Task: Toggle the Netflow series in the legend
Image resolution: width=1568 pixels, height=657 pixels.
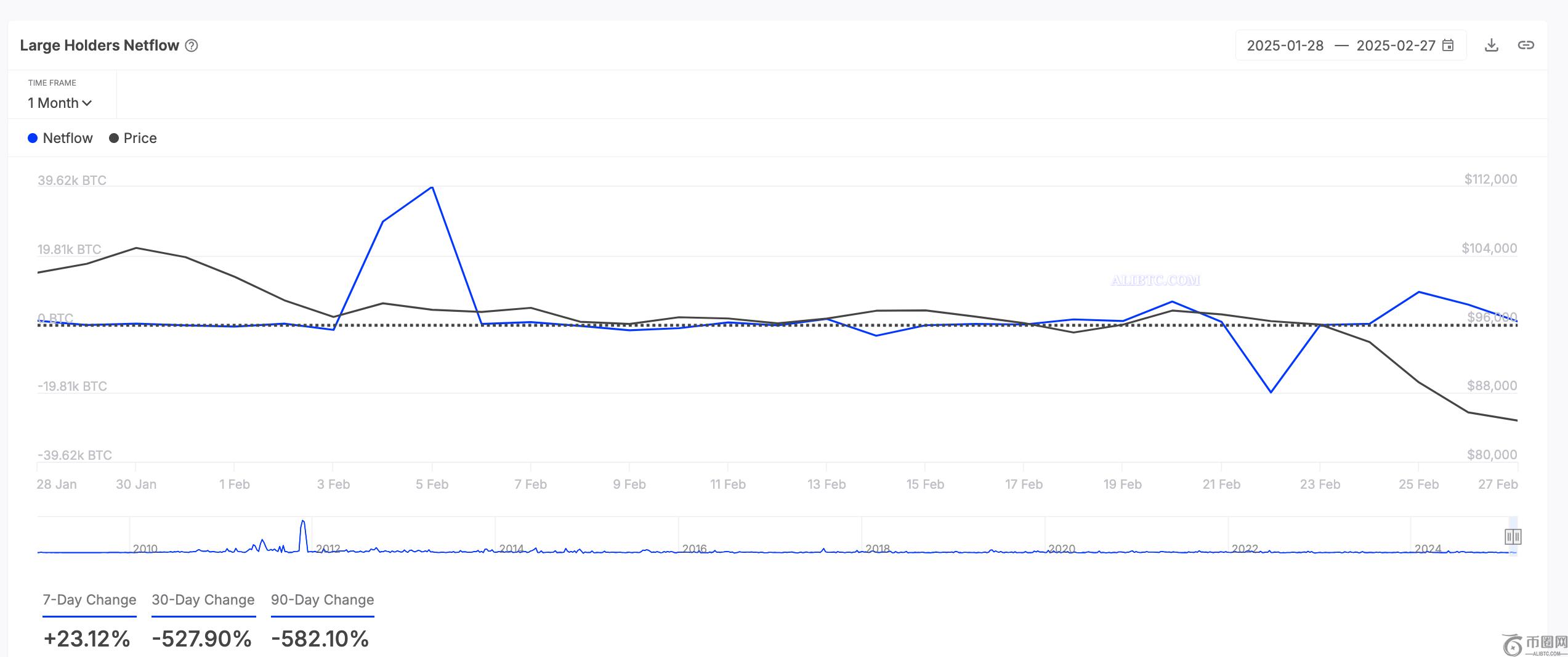Action: [x=60, y=138]
